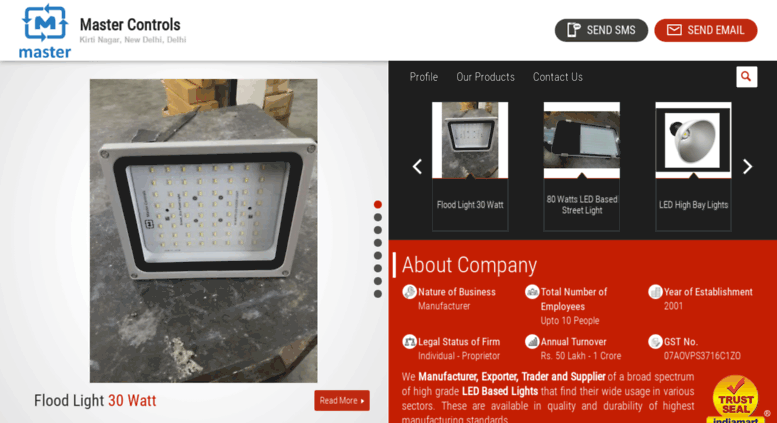Click the Year of Establishment icon
Viewport: 777px width, 423px height.
point(655,292)
